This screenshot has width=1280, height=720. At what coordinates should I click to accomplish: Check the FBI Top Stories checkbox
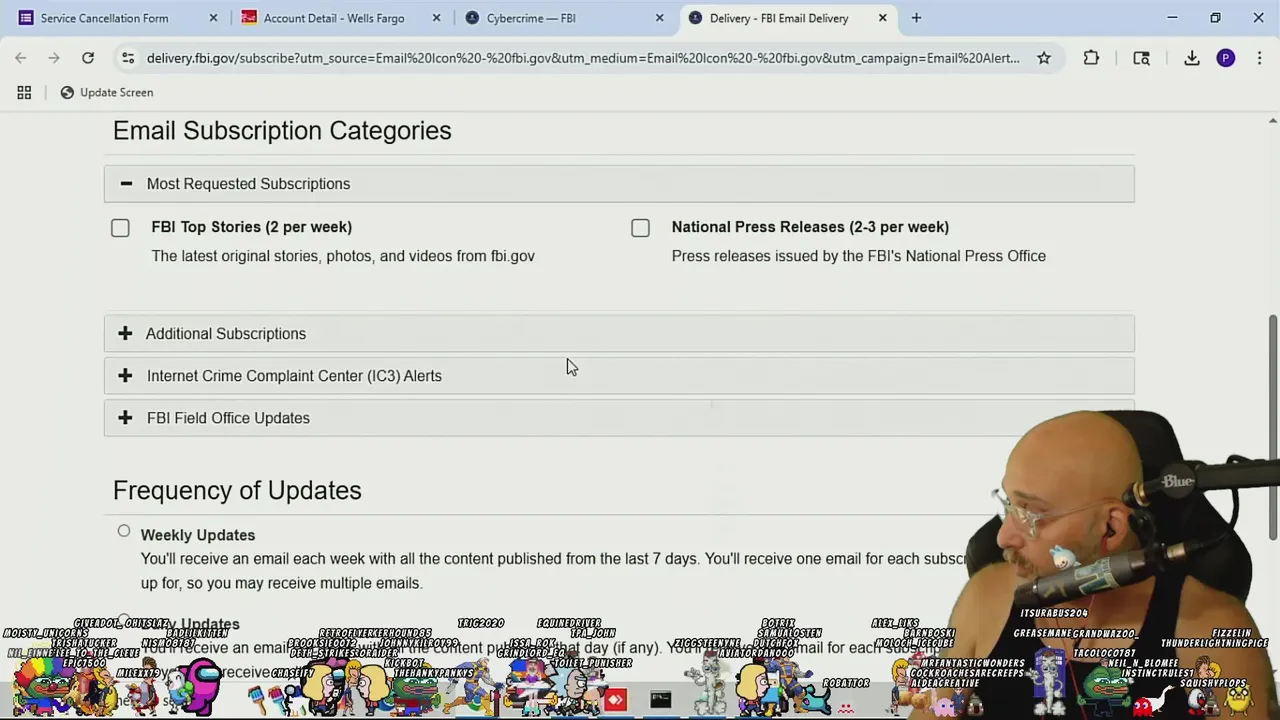point(120,228)
